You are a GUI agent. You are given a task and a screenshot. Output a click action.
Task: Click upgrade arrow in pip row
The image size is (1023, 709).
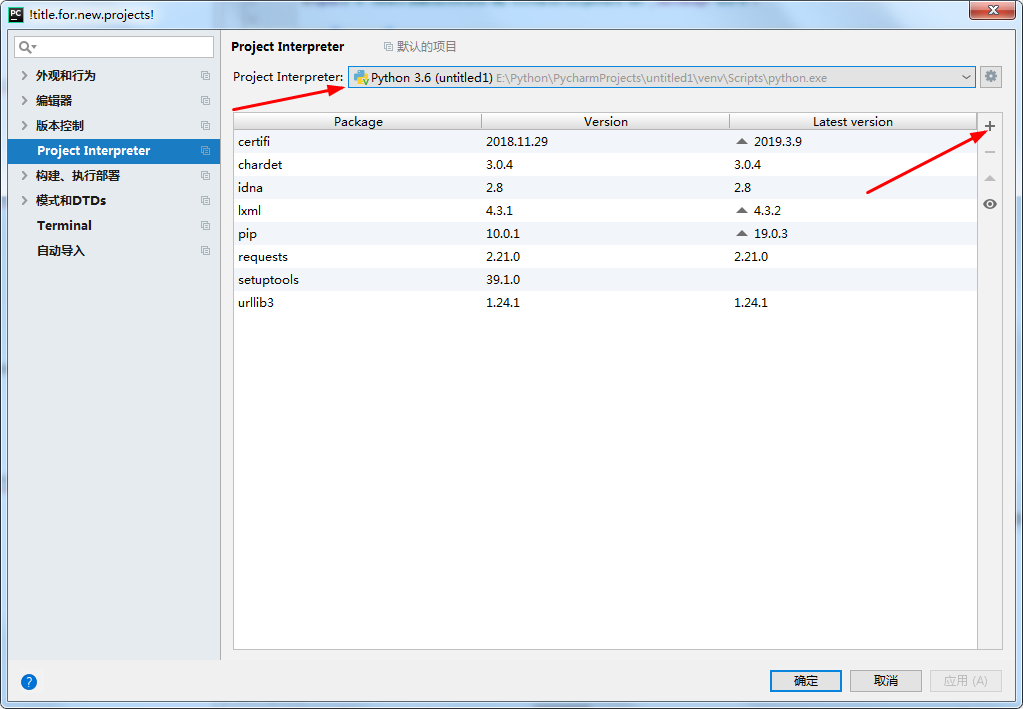click(742, 233)
